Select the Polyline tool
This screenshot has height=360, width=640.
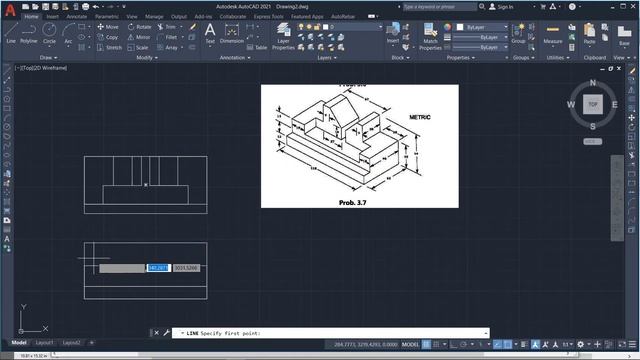(x=29, y=33)
